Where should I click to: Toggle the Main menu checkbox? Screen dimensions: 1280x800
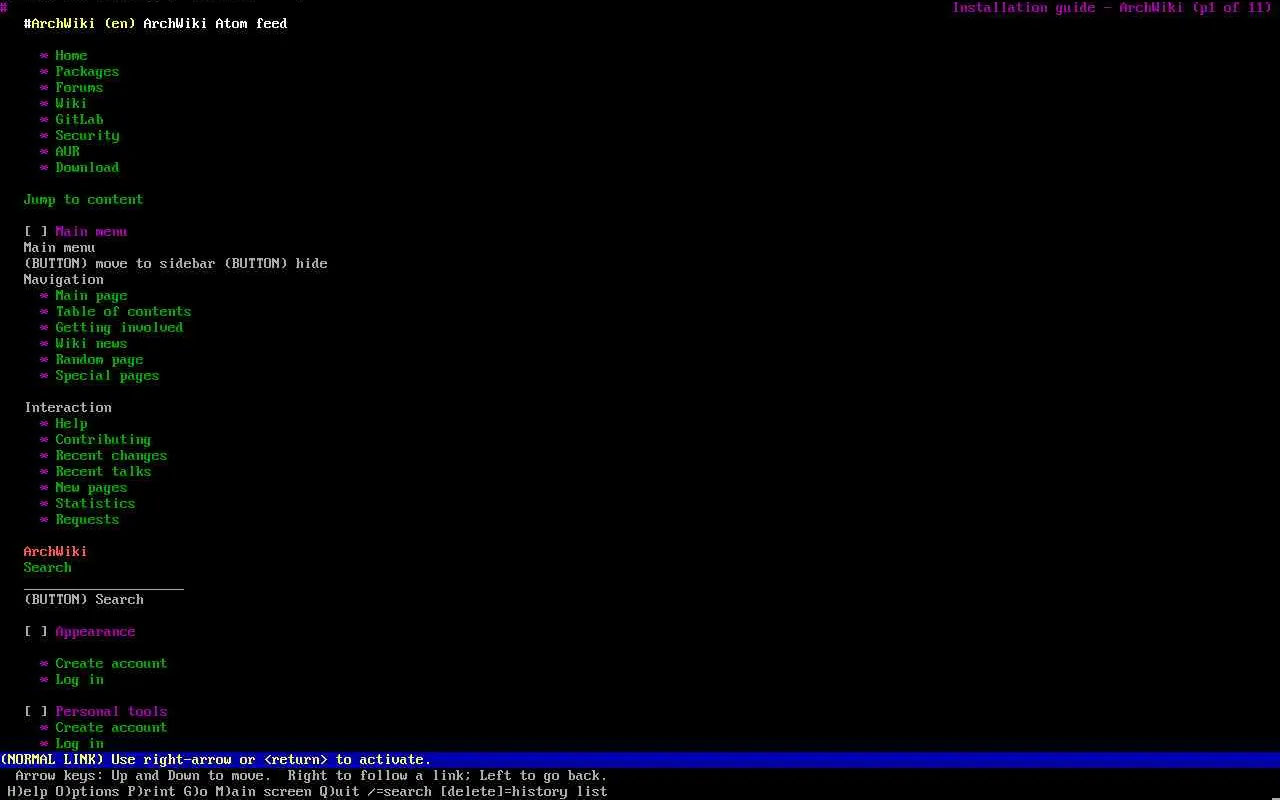click(36, 231)
